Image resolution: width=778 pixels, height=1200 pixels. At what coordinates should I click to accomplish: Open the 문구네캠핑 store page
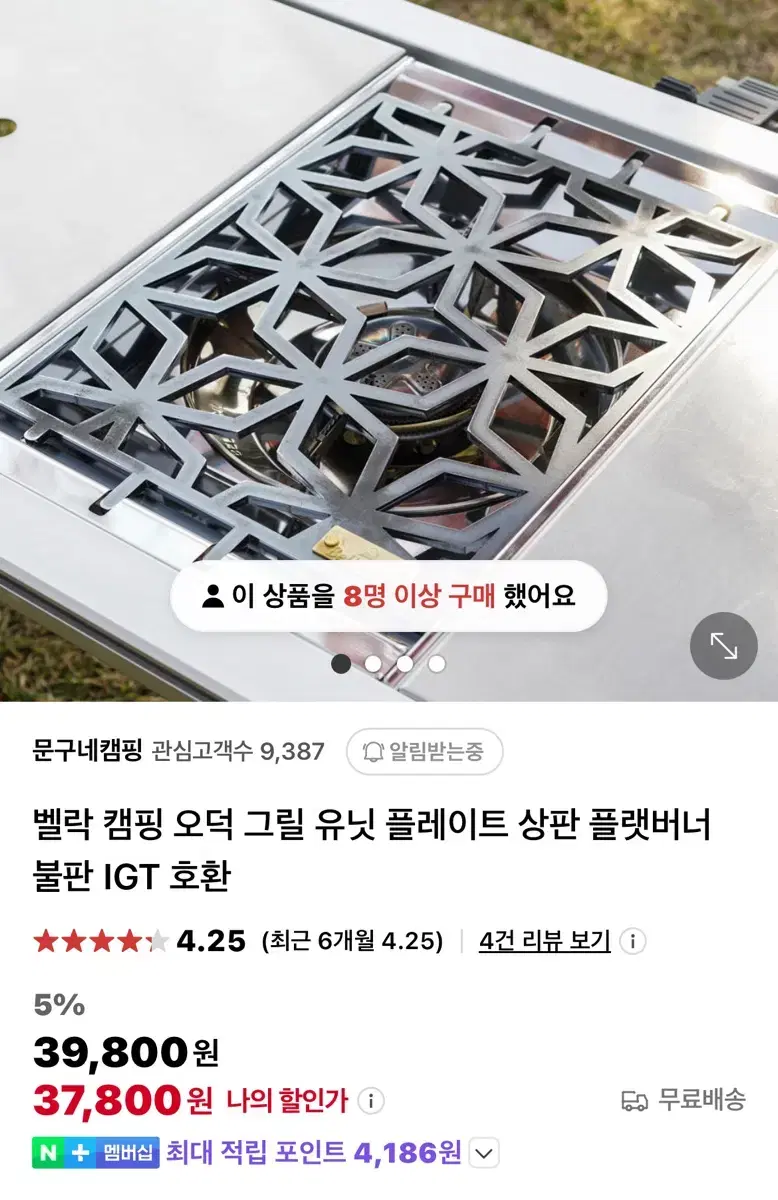pos(88,751)
